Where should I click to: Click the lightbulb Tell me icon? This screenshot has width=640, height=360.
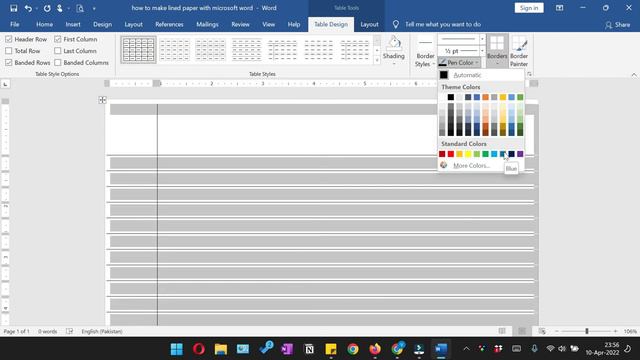point(396,24)
